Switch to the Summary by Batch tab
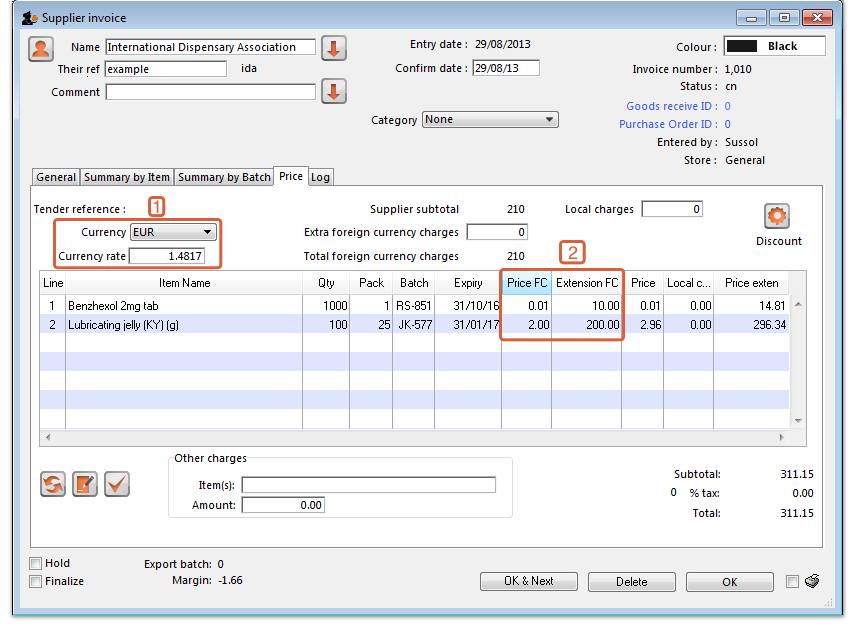This screenshot has height=627, width=856. pos(225,177)
